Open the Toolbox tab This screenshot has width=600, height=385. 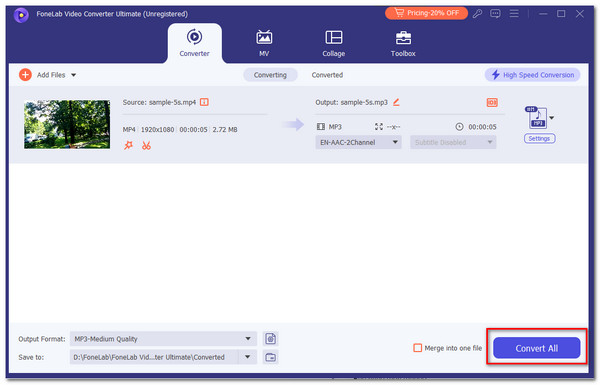[403, 43]
